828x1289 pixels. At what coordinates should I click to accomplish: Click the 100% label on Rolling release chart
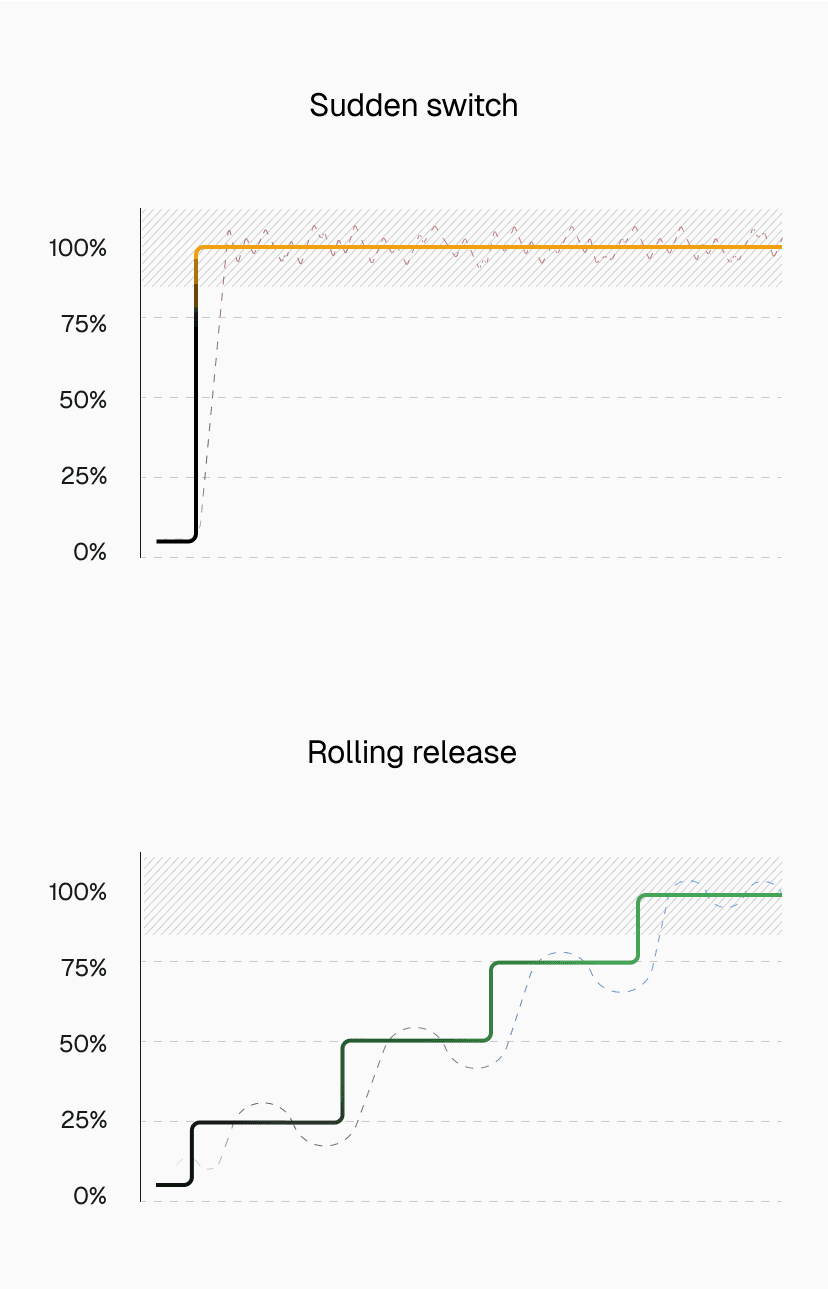pyautogui.click(x=78, y=891)
